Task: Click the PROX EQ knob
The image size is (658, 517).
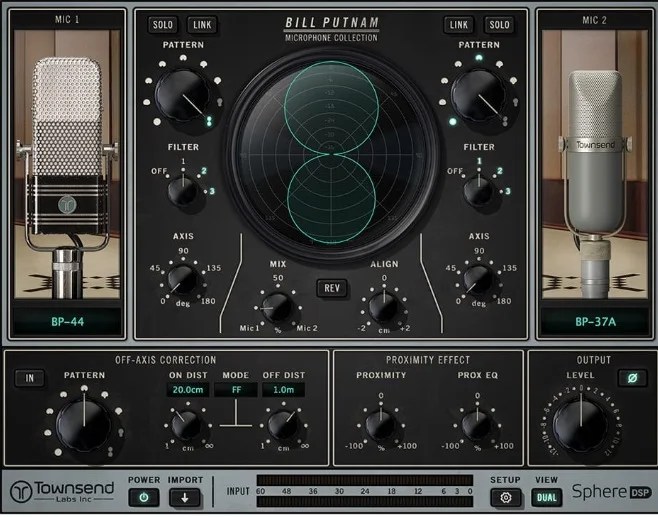Action: click(477, 426)
